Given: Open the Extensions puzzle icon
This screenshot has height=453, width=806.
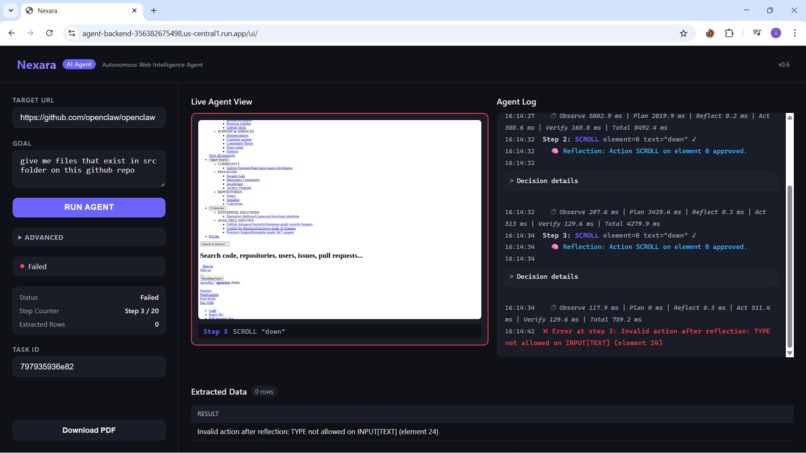Looking at the screenshot, I should point(729,33).
